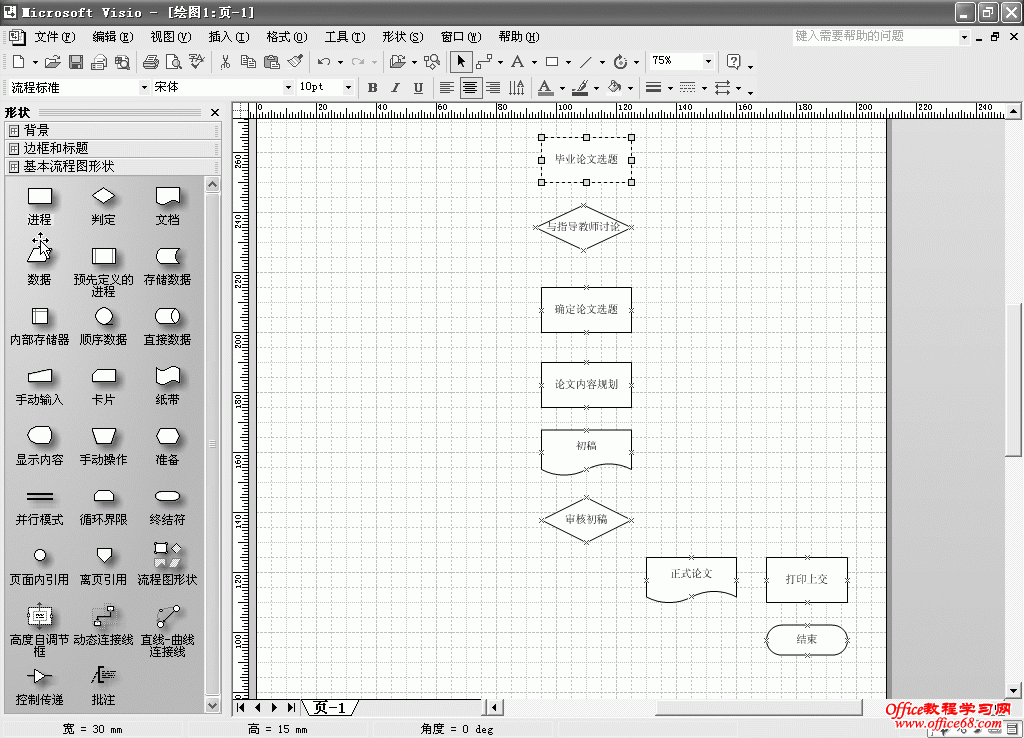Open the 75% zoom dropdown
1024x738 pixels.
point(708,61)
